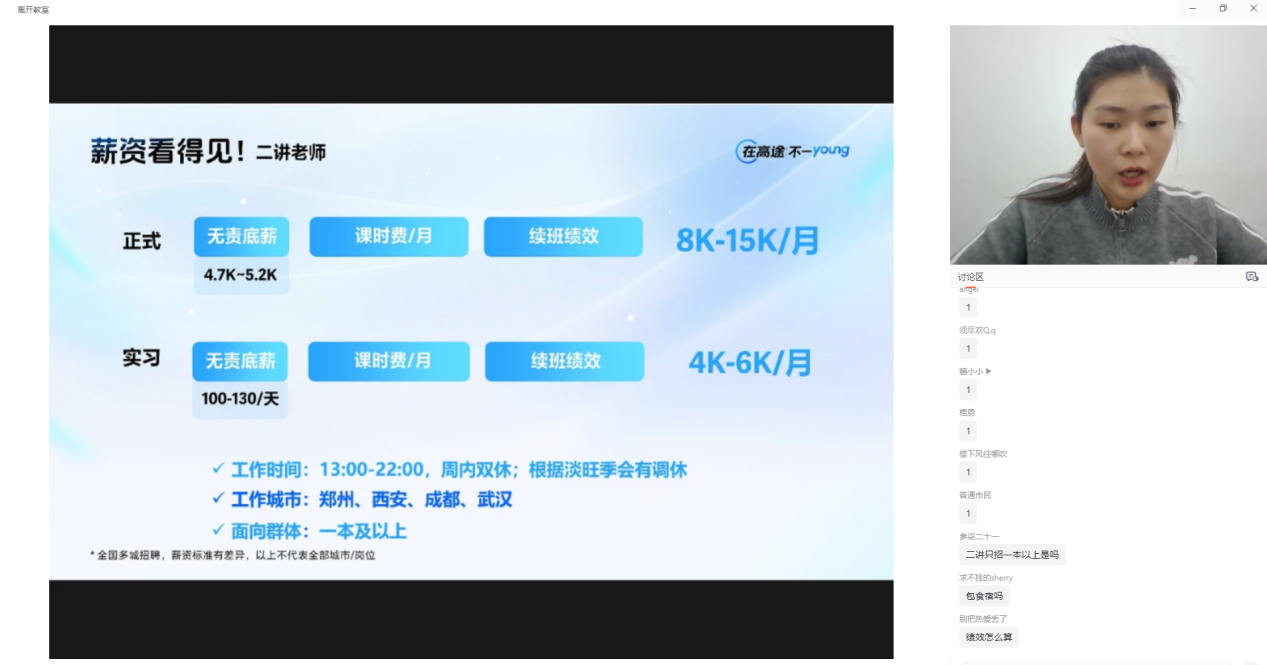This screenshot has height=665, width=1267.
Task: Click 无责底薪 box in the 正式 row
Action: tap(241, 237)
